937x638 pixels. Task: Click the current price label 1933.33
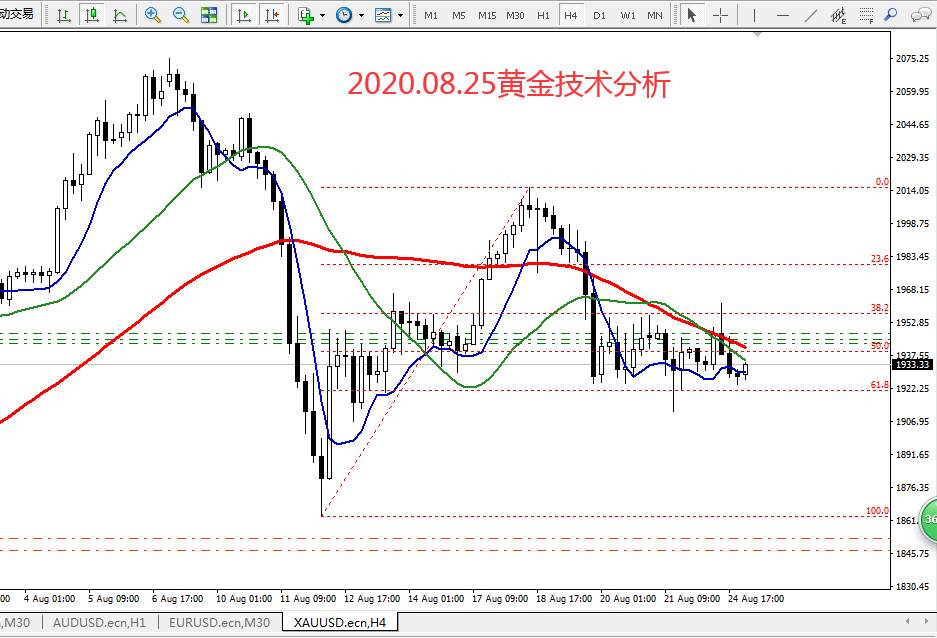pyautogui.click(x=913, y=364)
